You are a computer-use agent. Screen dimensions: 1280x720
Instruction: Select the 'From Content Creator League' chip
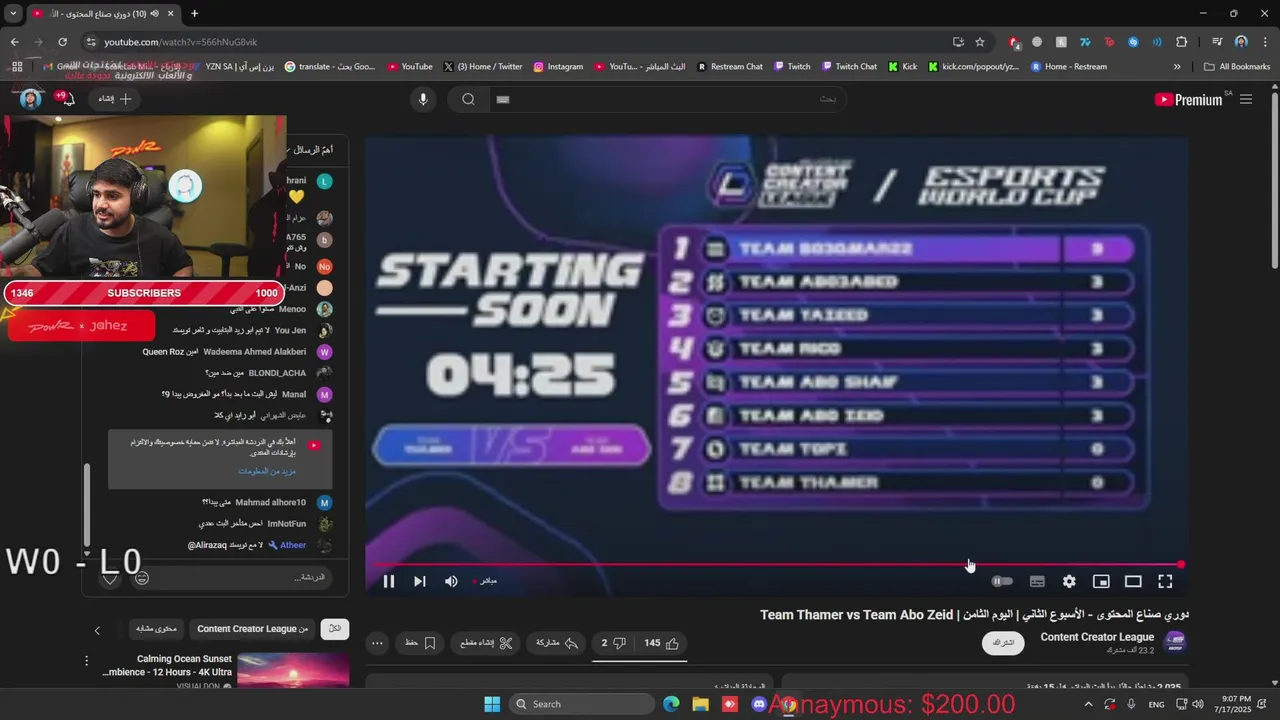pos(253,629)
